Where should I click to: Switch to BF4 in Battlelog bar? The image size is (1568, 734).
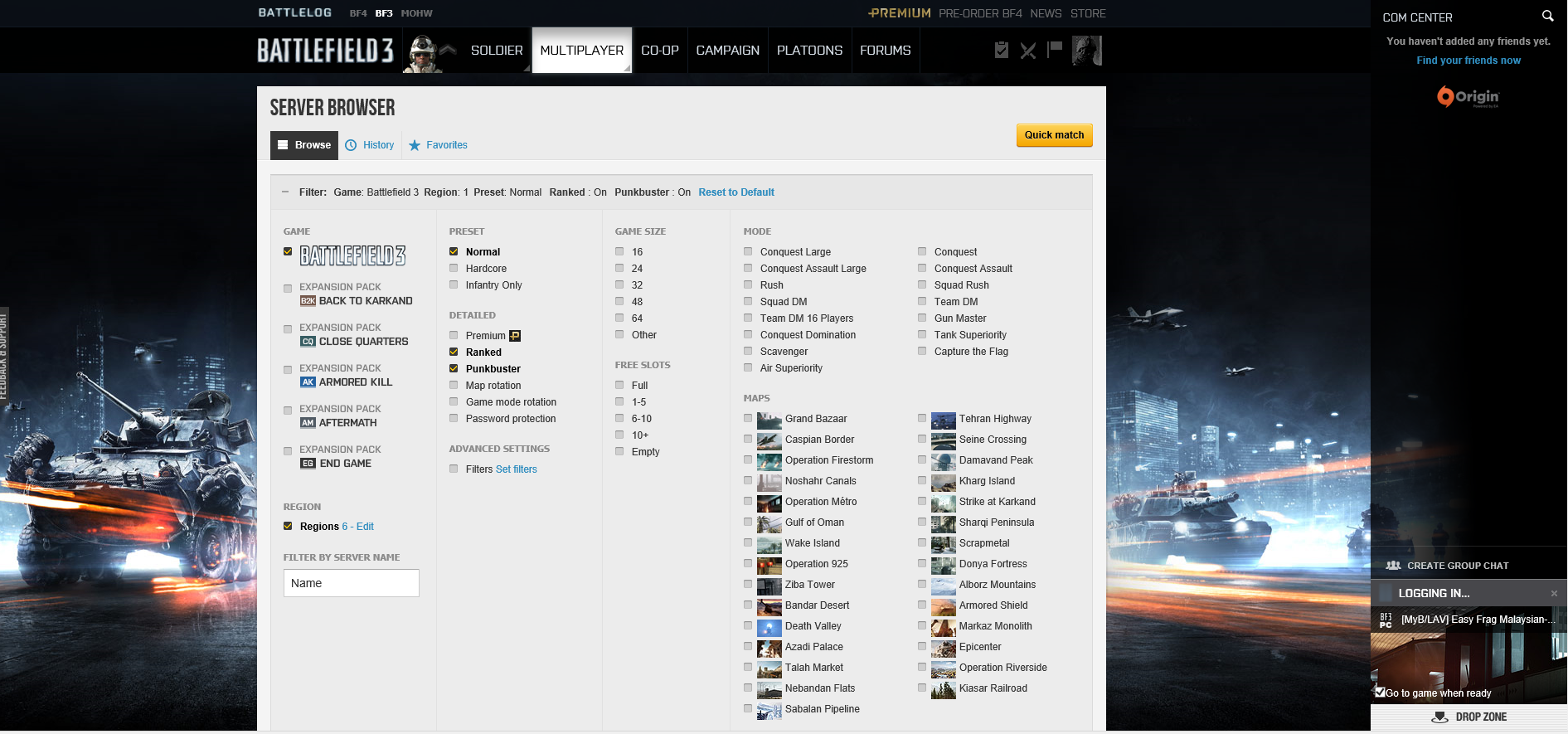point(358,13)
